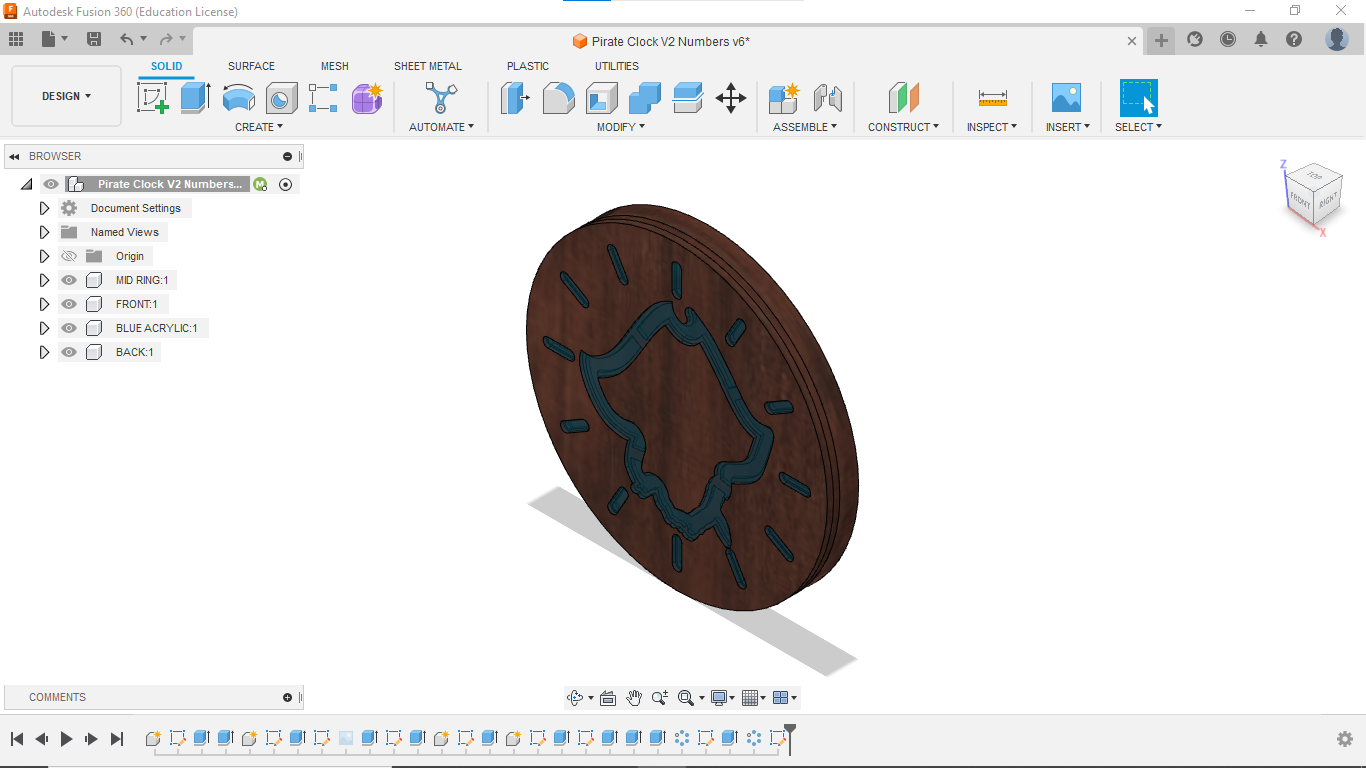Open the CREATE menu label

click(x=258, y=127)
